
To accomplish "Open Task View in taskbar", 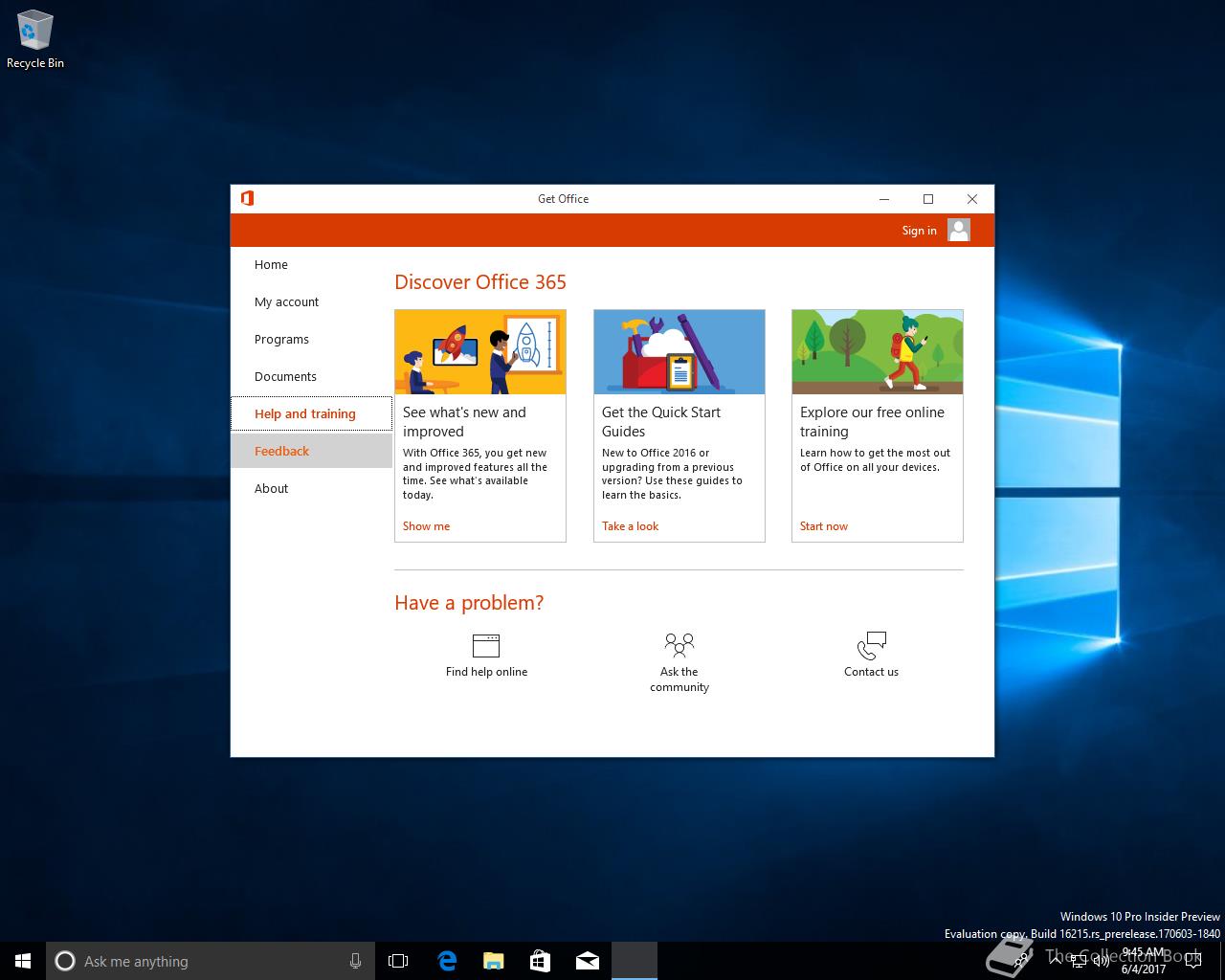I will coord(398,961).
